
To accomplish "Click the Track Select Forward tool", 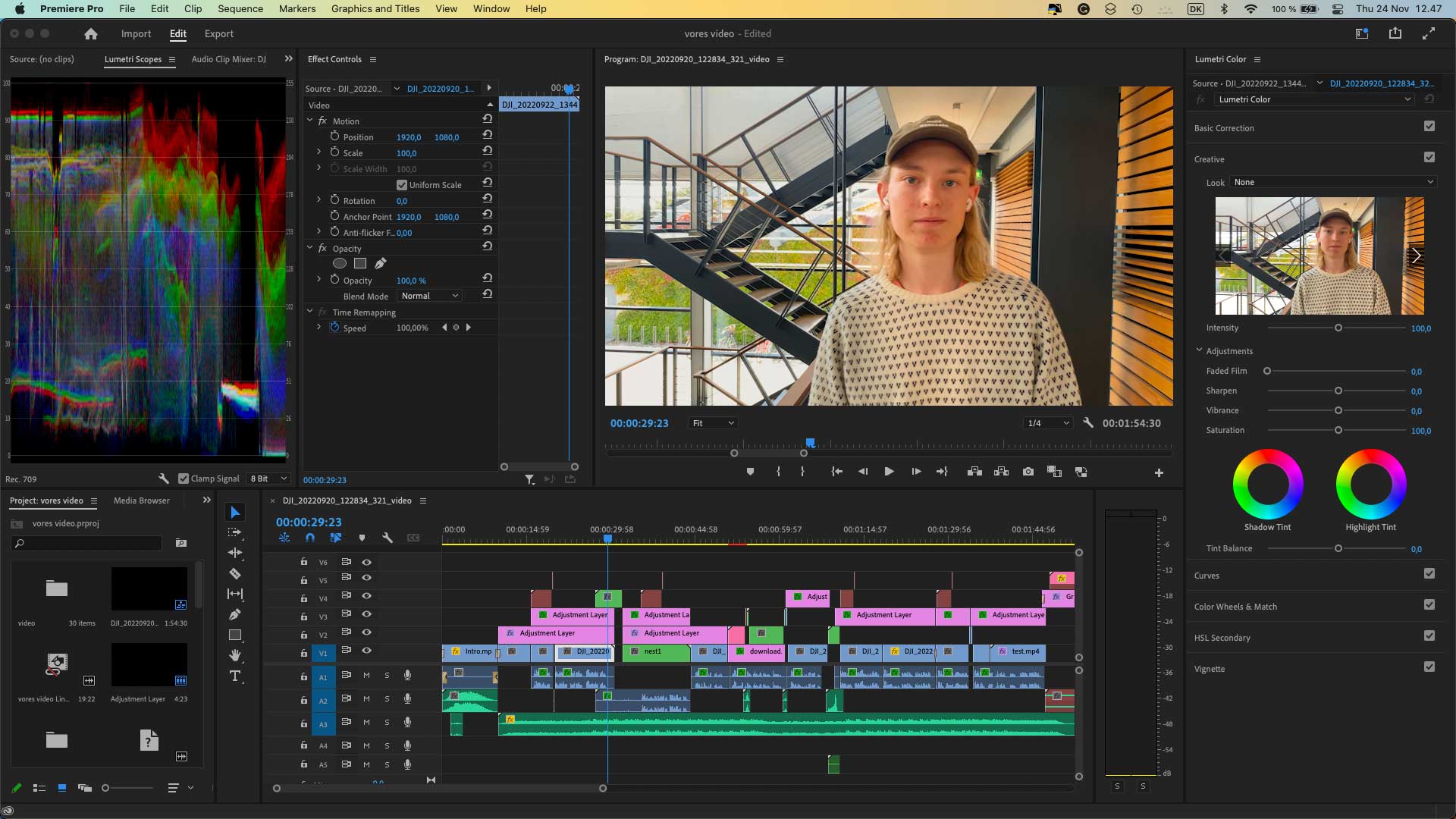I will (236, 533).
